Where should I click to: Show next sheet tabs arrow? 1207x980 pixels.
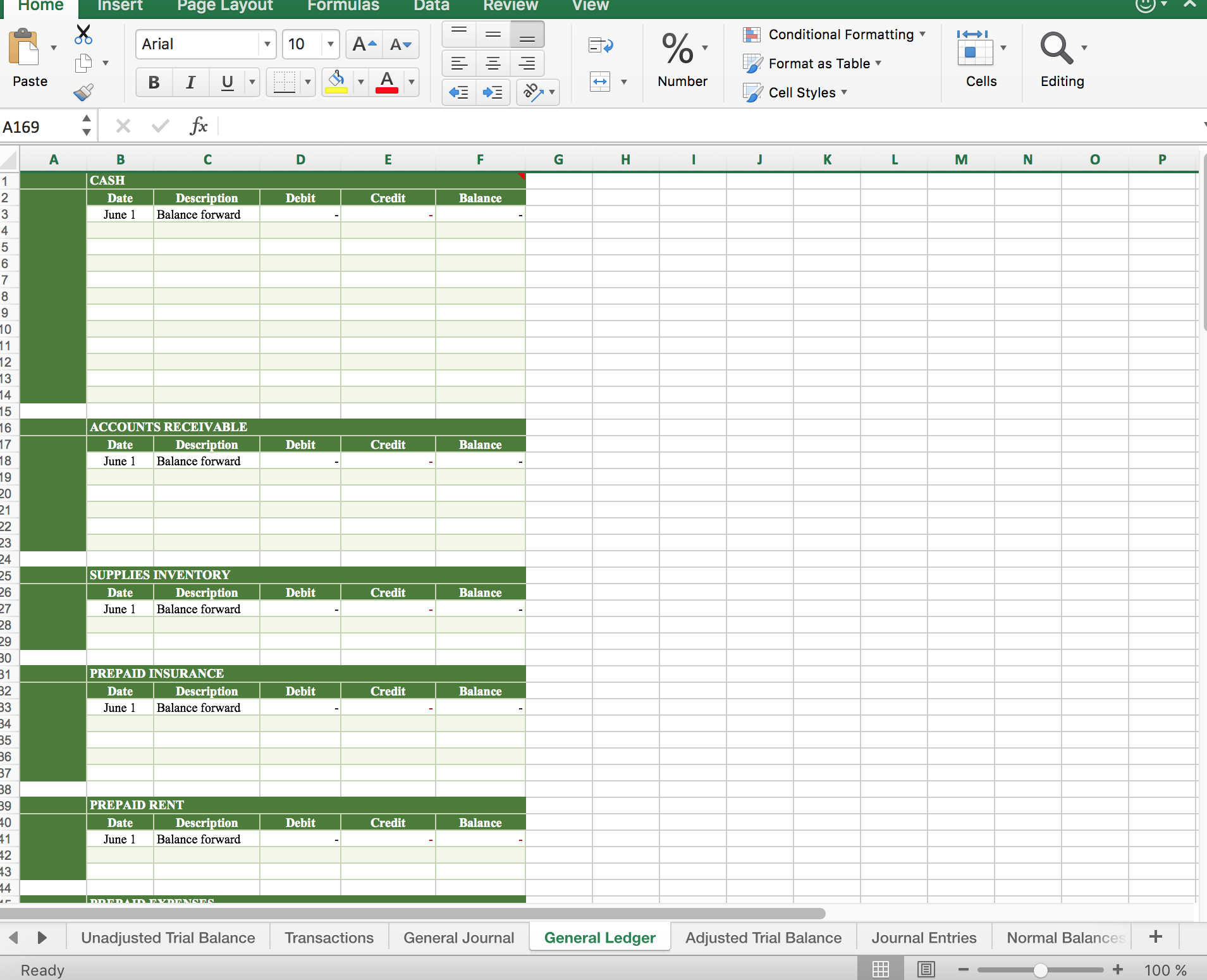click(42, 937)
